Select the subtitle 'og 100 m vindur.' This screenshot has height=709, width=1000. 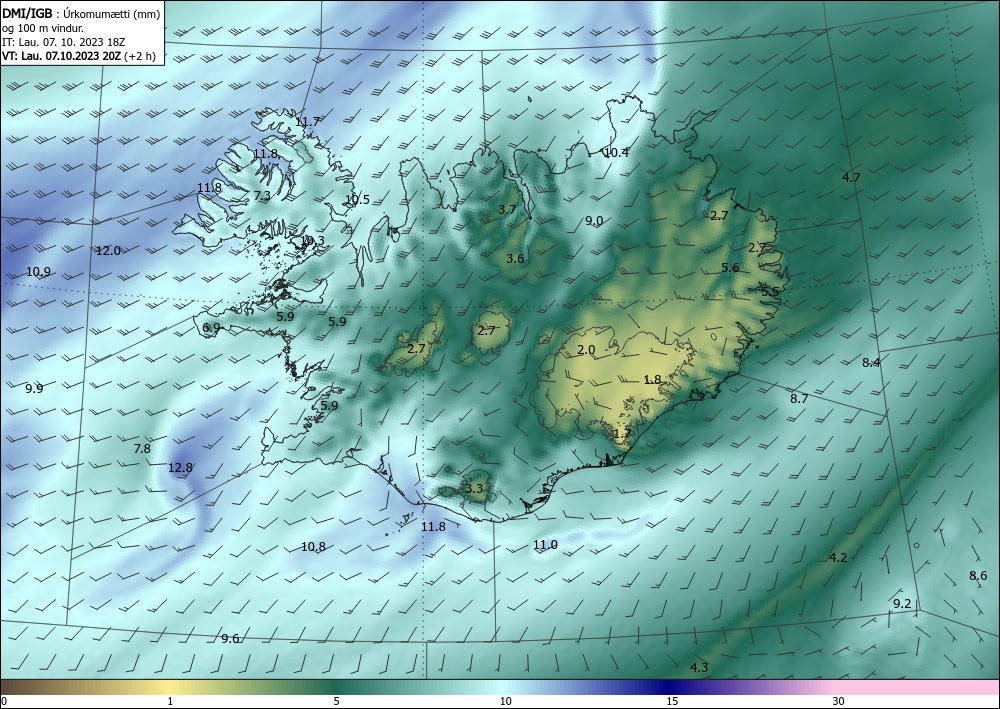click(43, 28)
